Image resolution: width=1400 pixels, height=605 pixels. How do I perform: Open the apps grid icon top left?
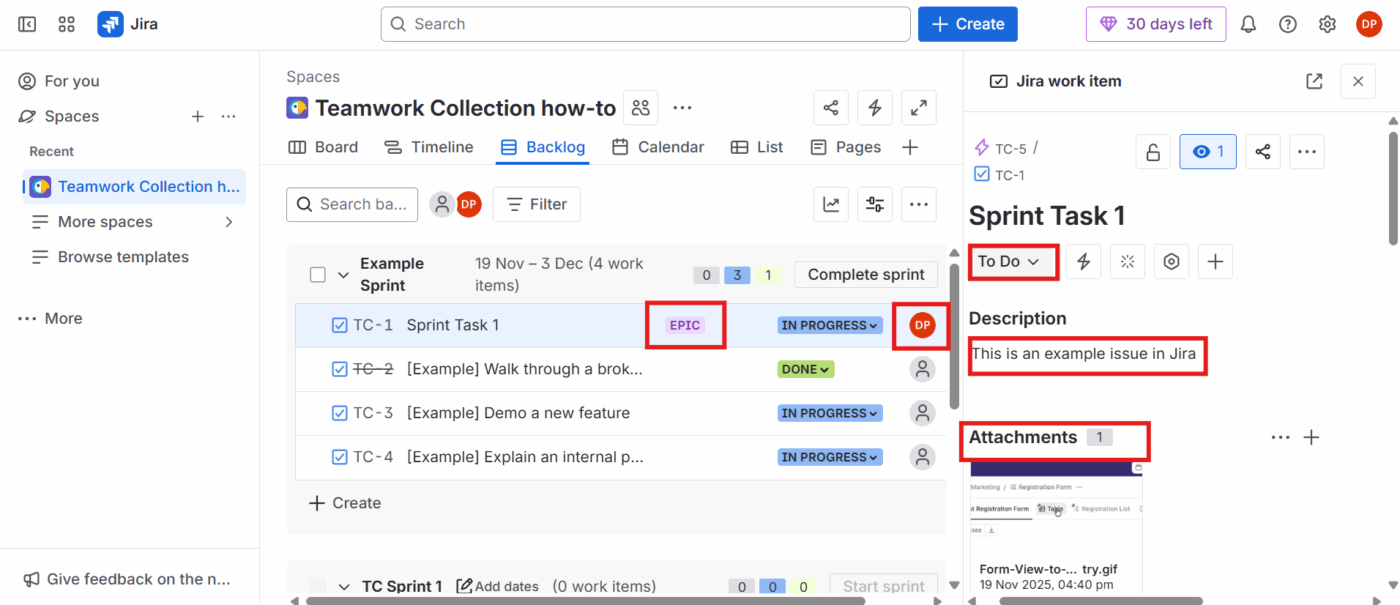pos(66,24)
